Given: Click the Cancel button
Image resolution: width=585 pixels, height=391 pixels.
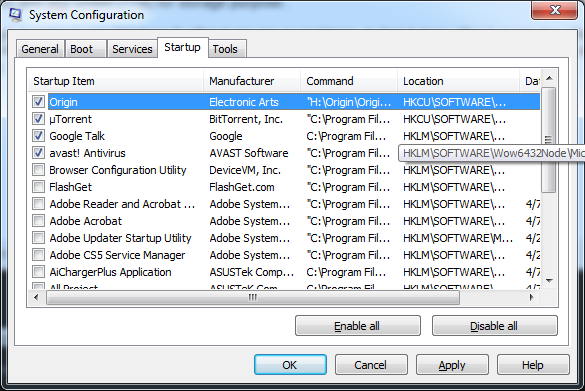Looking at the screenshot, I should pos(371,365).
